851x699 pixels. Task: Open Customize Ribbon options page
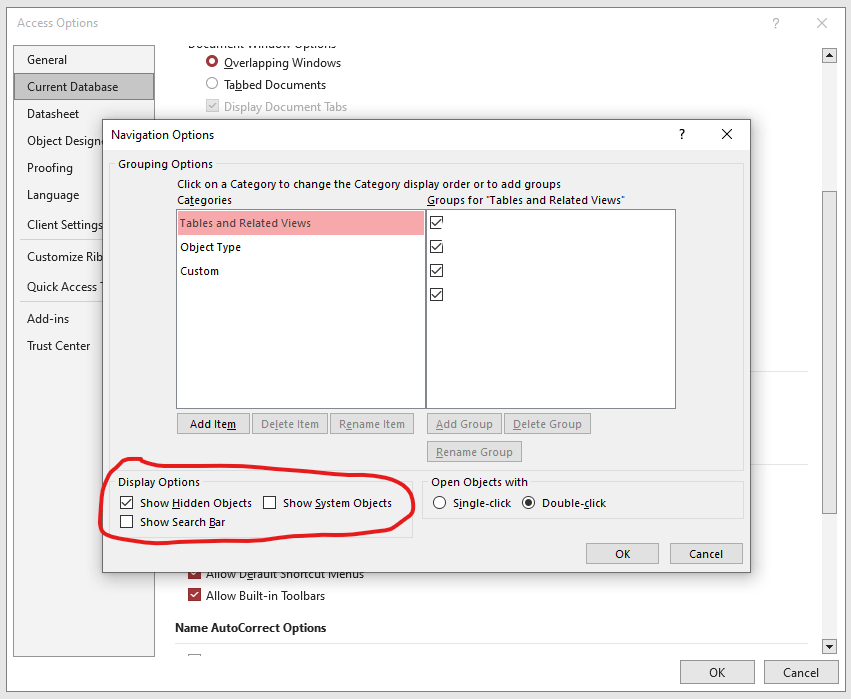[59, 257]
